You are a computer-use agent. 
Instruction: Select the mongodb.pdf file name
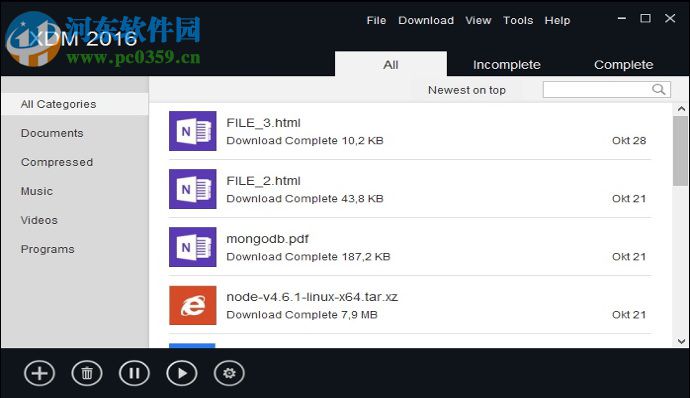[x=268, y=239]
